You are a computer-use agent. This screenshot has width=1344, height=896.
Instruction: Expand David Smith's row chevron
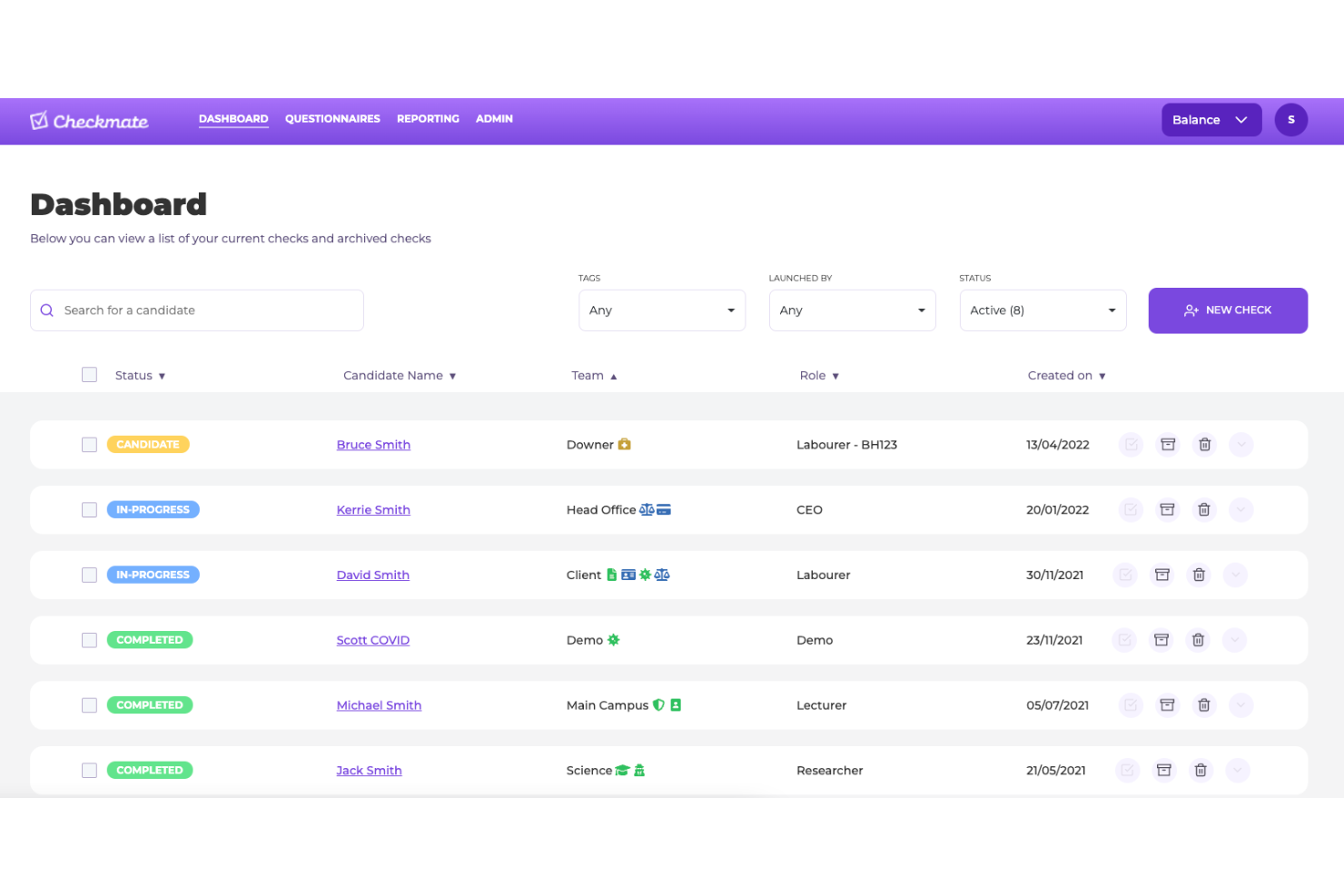[1235, 575]
